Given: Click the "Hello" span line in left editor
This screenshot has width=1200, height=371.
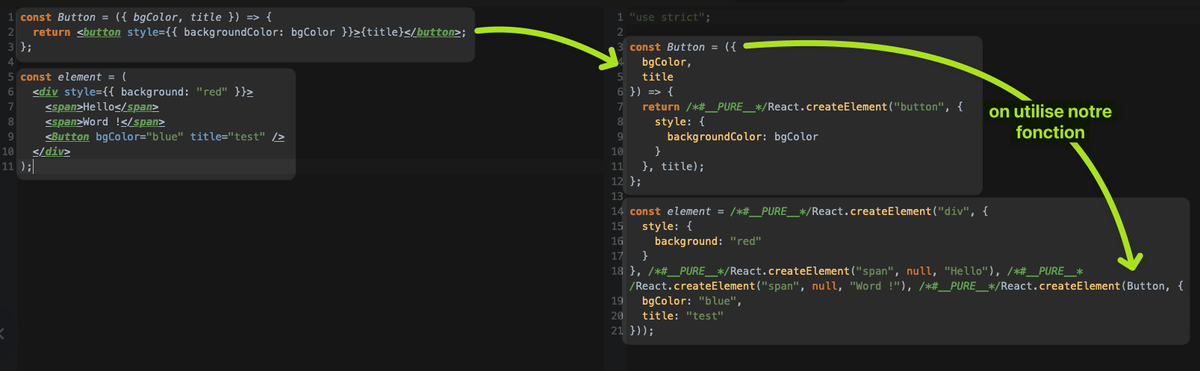Looking at the screenshot, I should (x=102, y=106).
